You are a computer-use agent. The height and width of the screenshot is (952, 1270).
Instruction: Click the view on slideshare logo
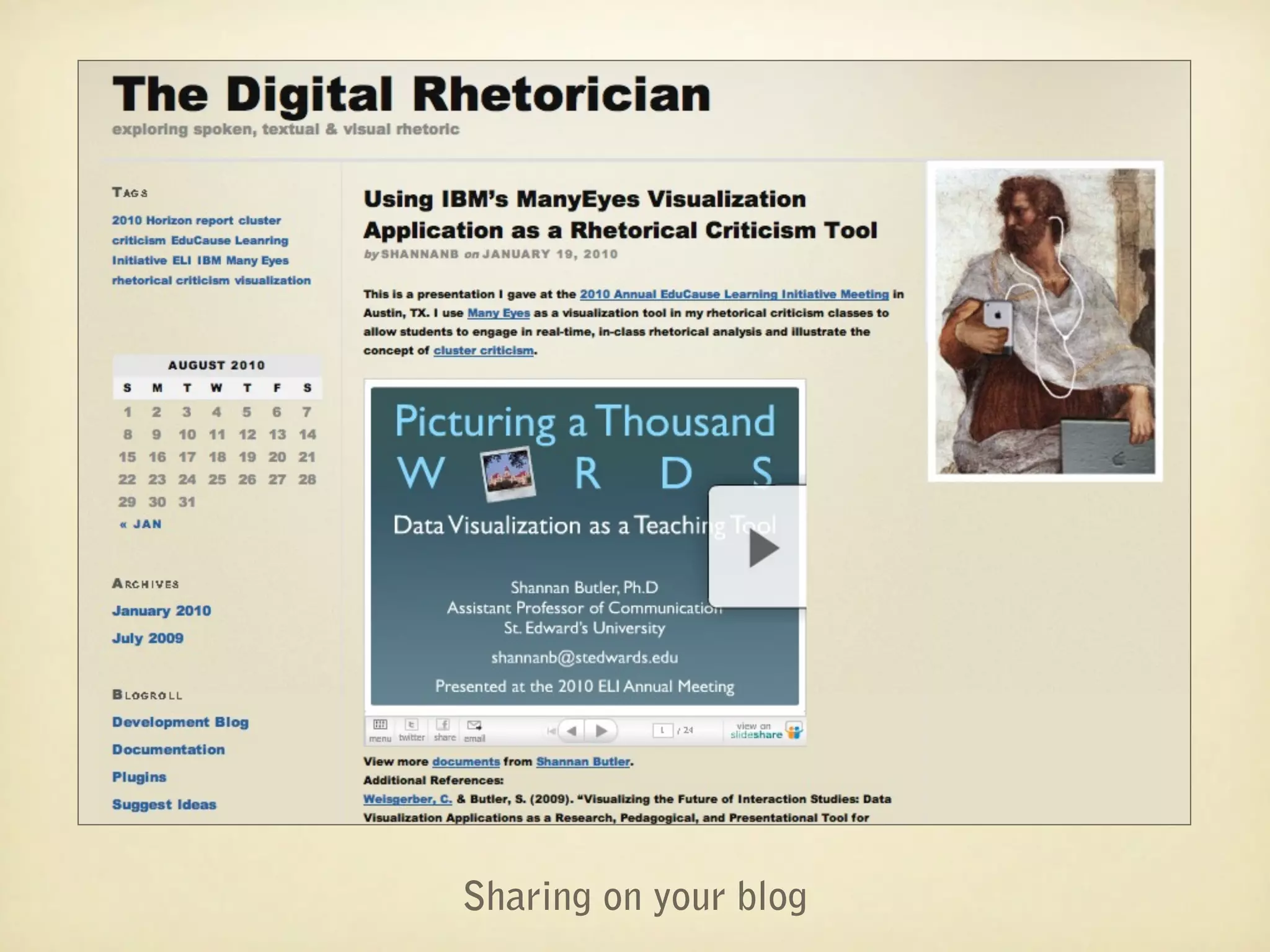pos(766,730)
